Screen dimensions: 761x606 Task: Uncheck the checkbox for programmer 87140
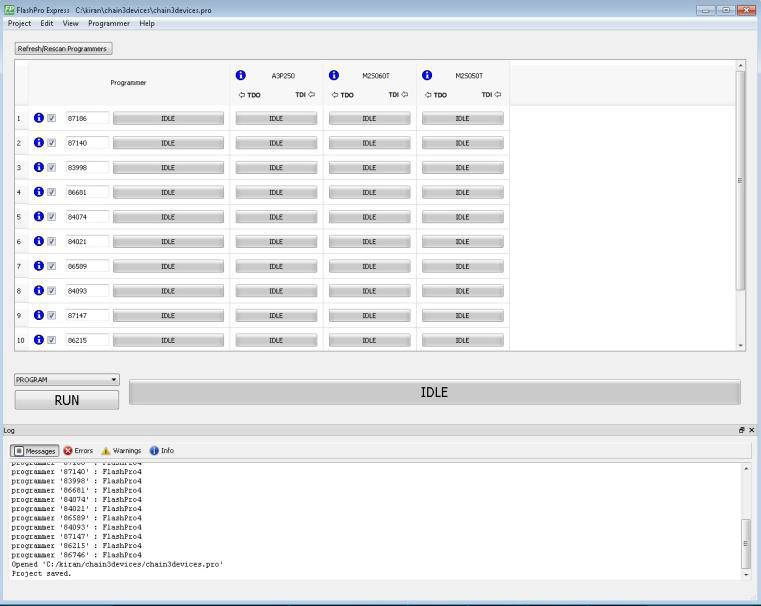[x=52, y=143]
